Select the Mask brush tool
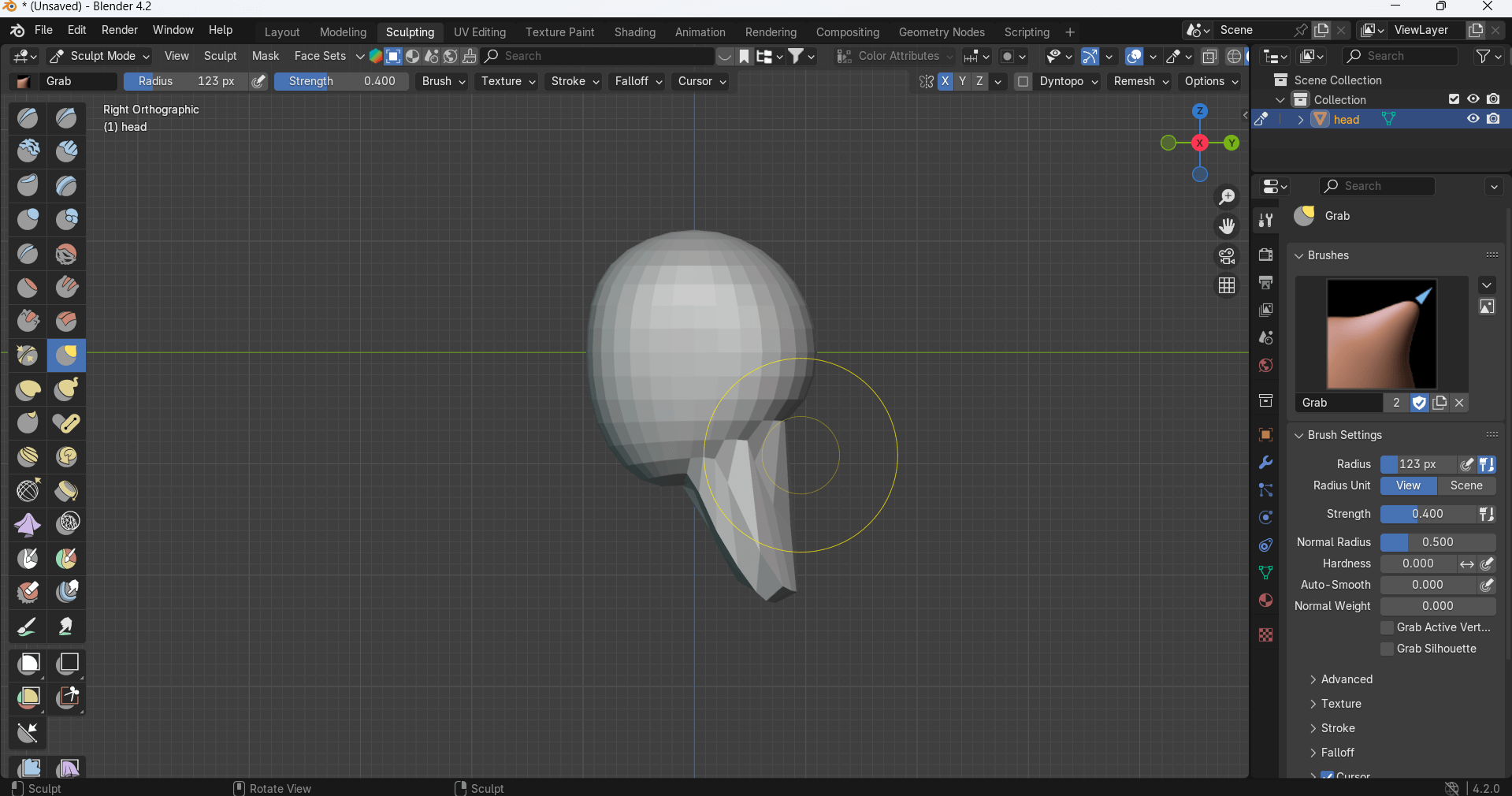The height and width of the screenshot is (796, 1512). coord(28,559)
